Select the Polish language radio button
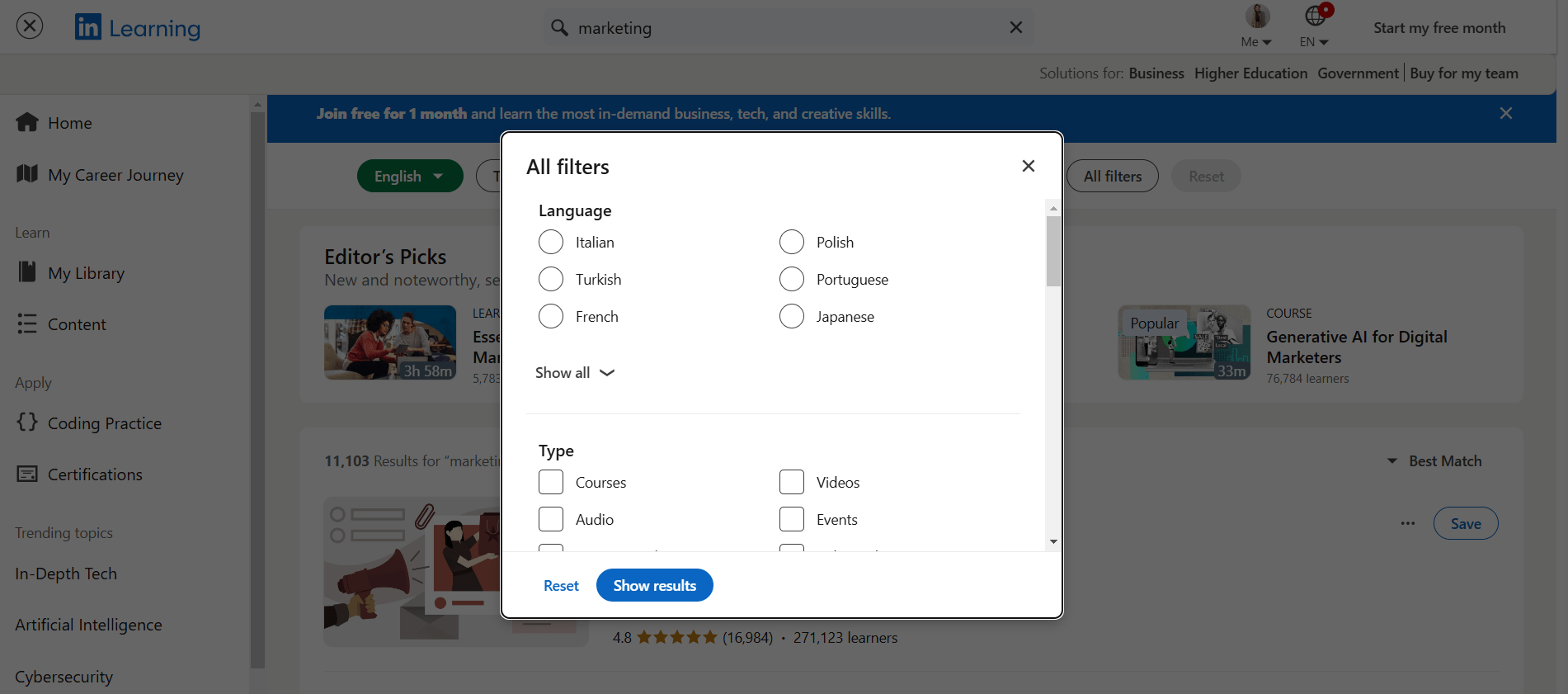 click(792, 242)
